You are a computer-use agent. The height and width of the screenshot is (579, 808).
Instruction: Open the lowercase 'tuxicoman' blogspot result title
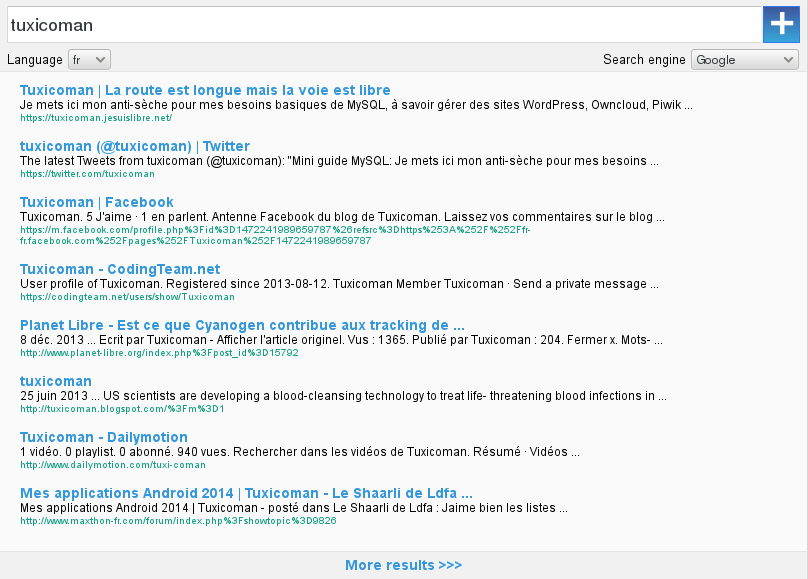pyautogui.click(x=56, y=382)
